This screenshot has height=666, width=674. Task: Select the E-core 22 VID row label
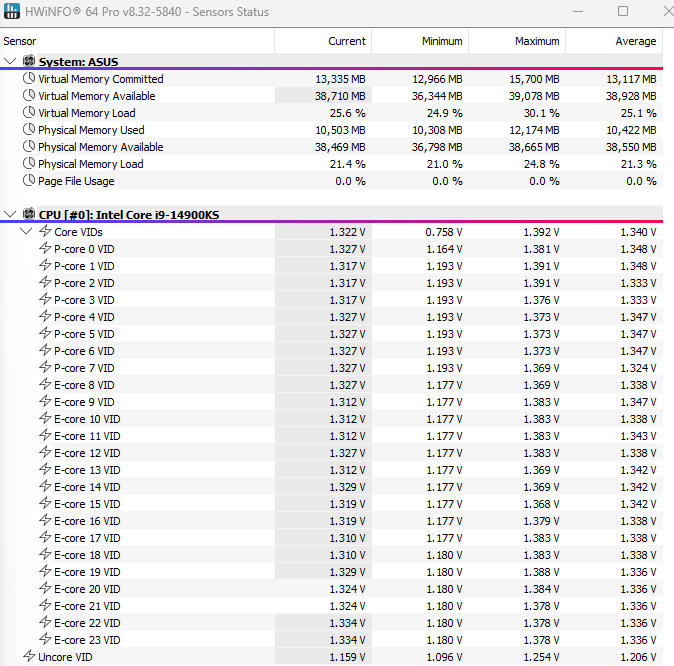click(x=87, y=623)
